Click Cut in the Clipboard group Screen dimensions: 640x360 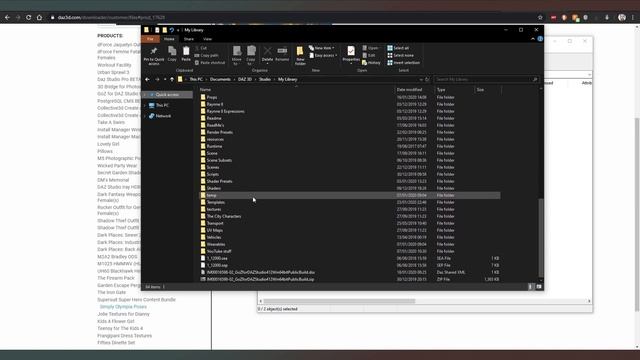point(201,48)
